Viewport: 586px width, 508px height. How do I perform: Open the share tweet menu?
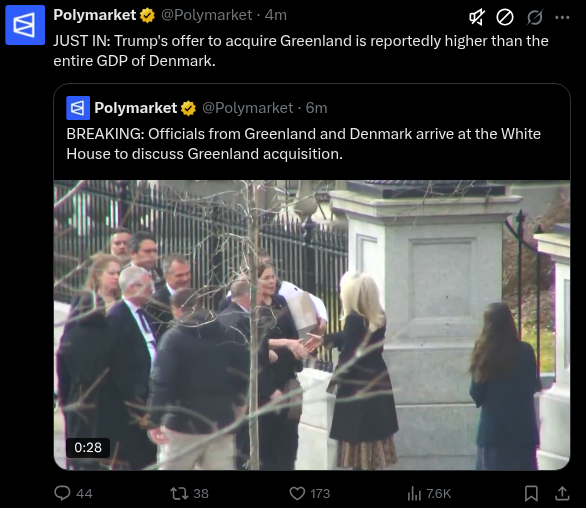coord(562,493)
